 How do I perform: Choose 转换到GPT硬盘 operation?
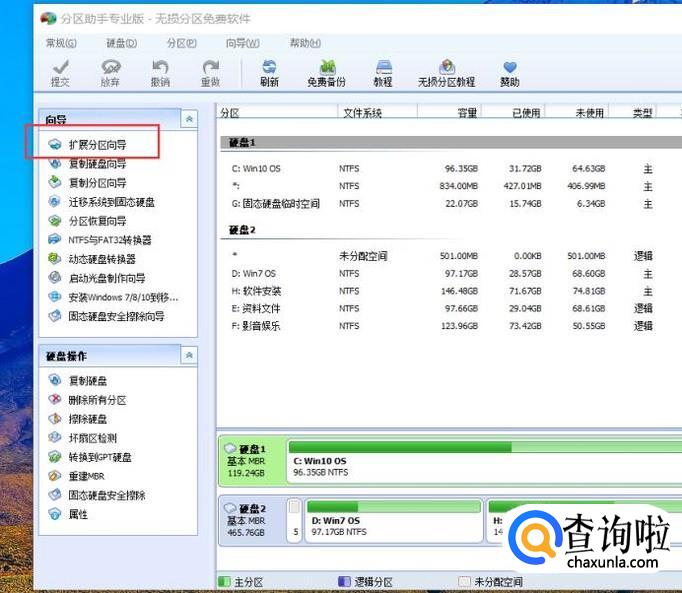[90, 457]
